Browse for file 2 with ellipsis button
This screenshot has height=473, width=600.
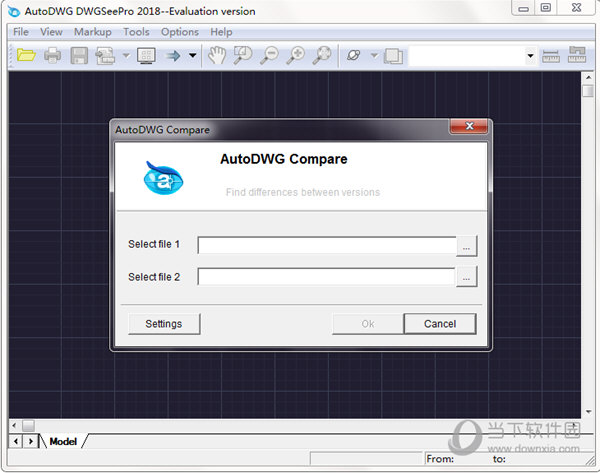pos(466,276)
